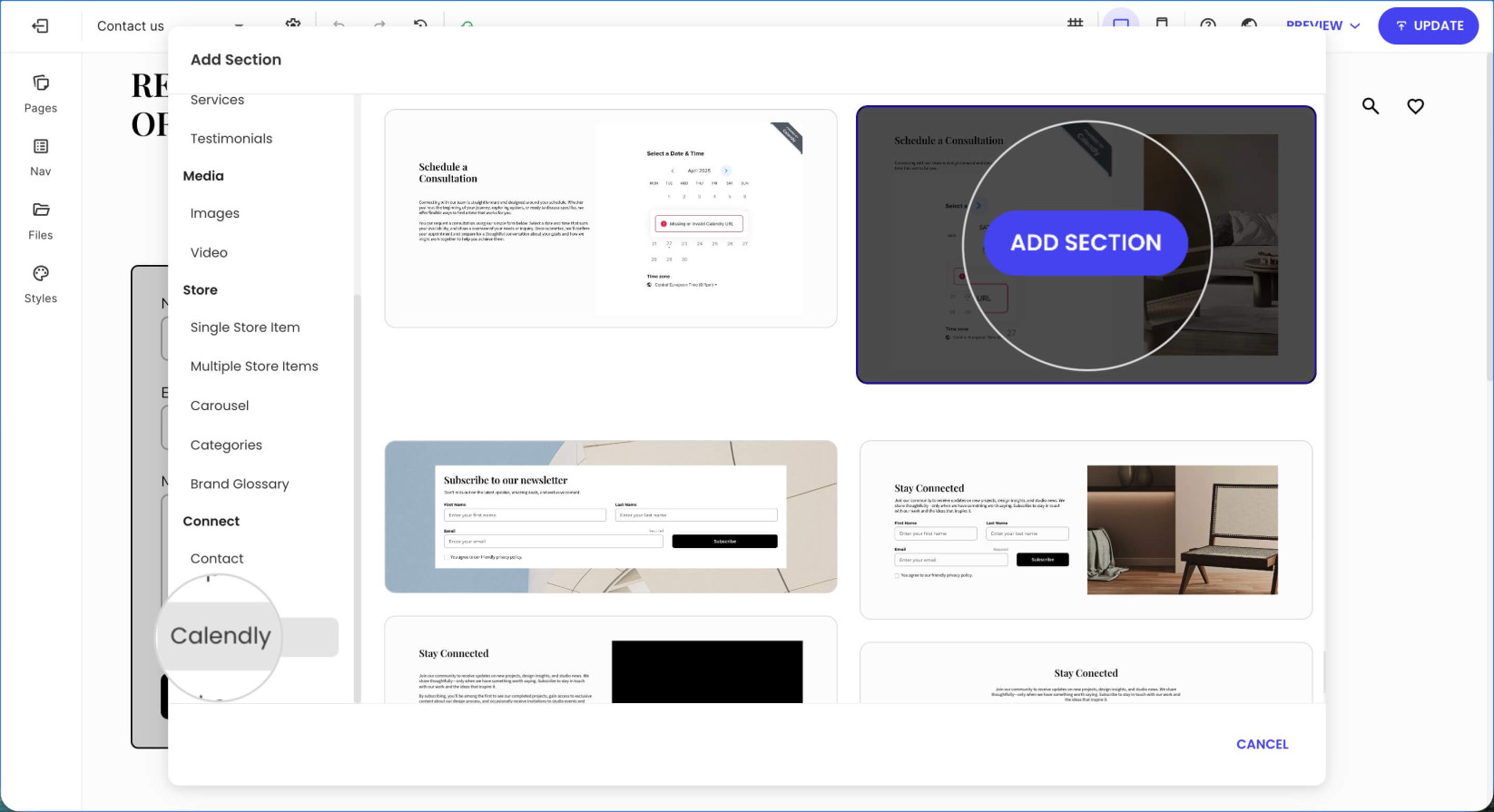1494x812 pixels.
Task: Click CANCEL in the dialog
Action: (x=1262, y=744)
